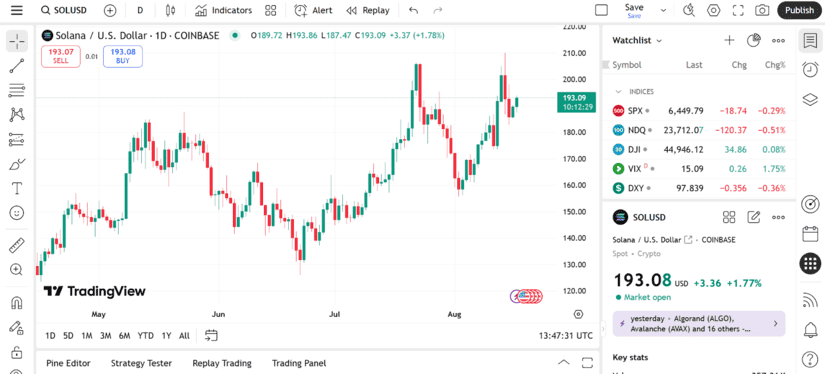This screenshot has width=825, height=374.
Task: Toggle fullscreen mode
Action: click(738, 10)
